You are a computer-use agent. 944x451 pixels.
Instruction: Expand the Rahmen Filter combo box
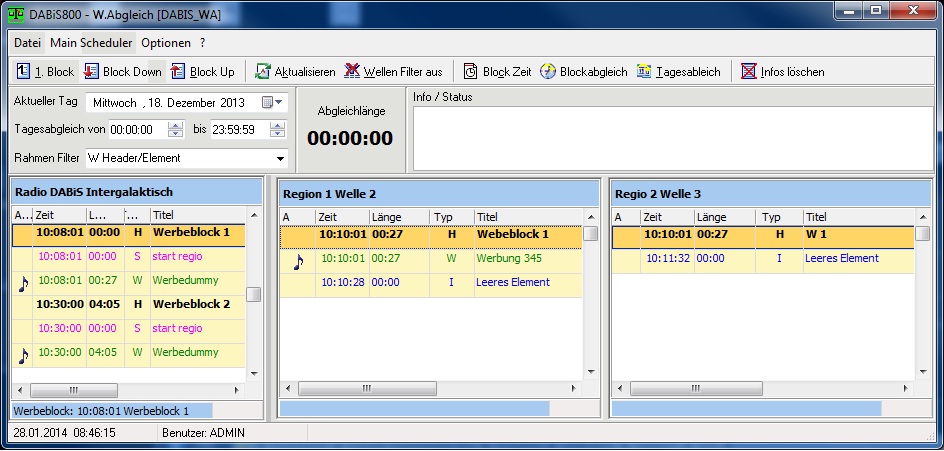tap(279, 158)
